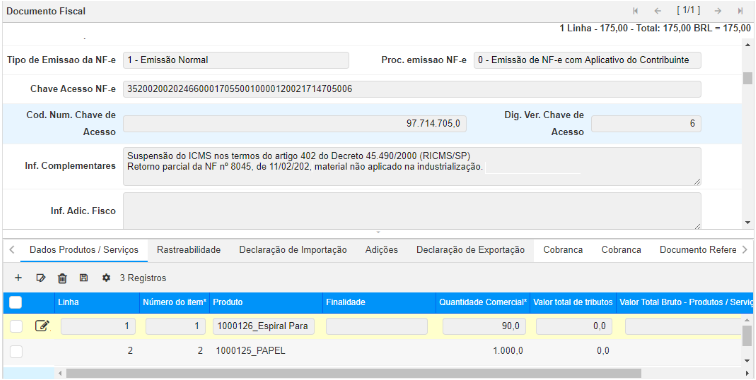Sort by Produto column header
Viewport: 756px width, 380px height.
pyautogui.click(x=266, y=302)
